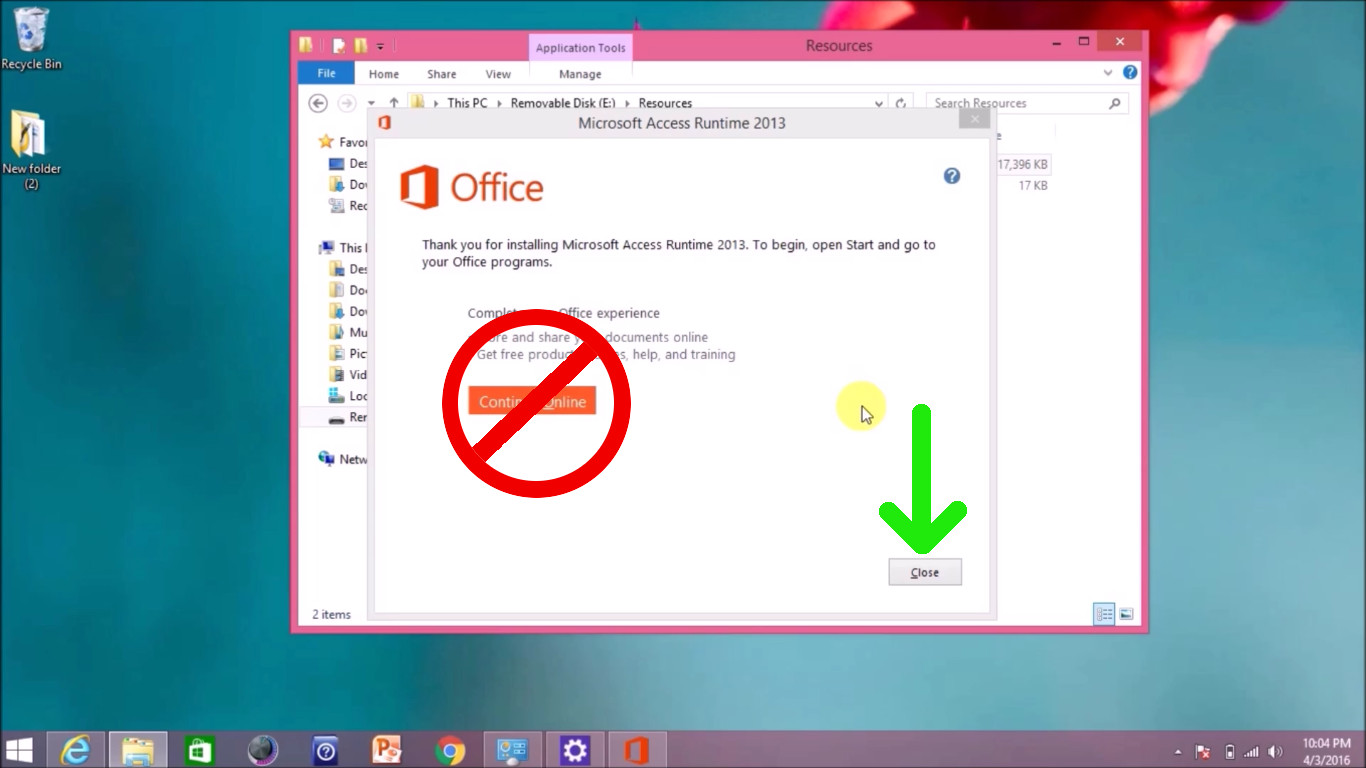
Task: Click the Close button in the Office dialog
Action: coord(925,572)
